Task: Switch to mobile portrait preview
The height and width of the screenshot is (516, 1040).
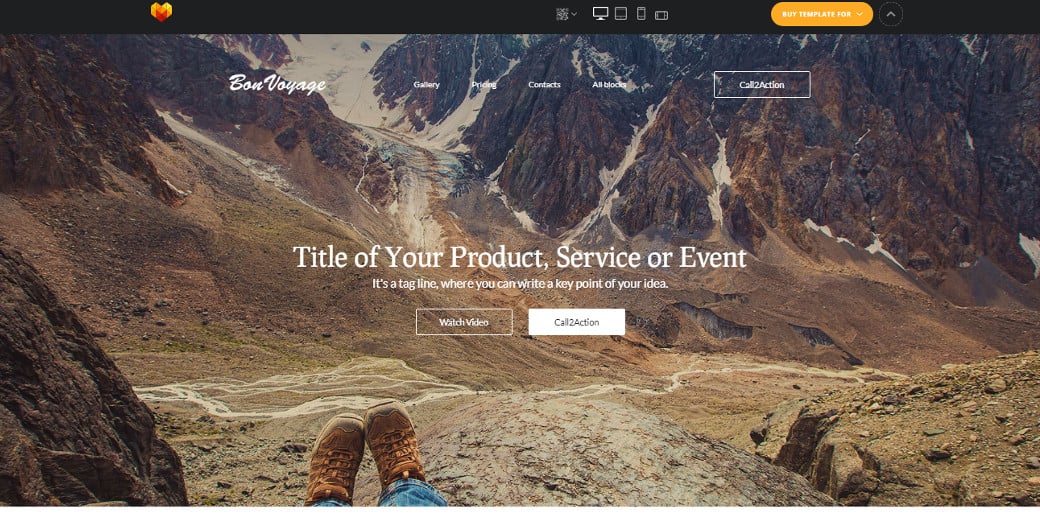Action: pyautogui.click(x=641, y=13)
